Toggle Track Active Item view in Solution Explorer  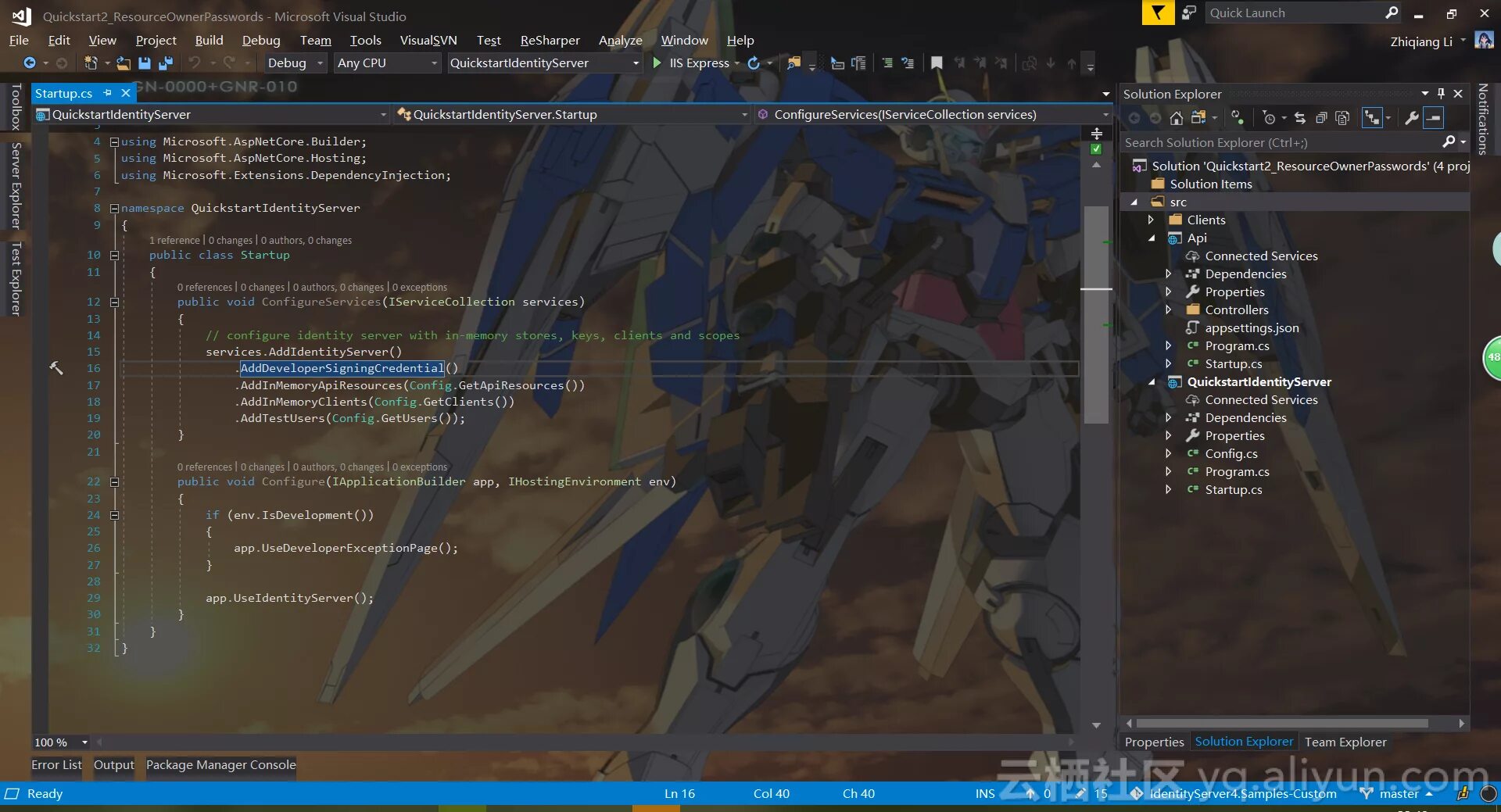click(x=1372, y=118)
